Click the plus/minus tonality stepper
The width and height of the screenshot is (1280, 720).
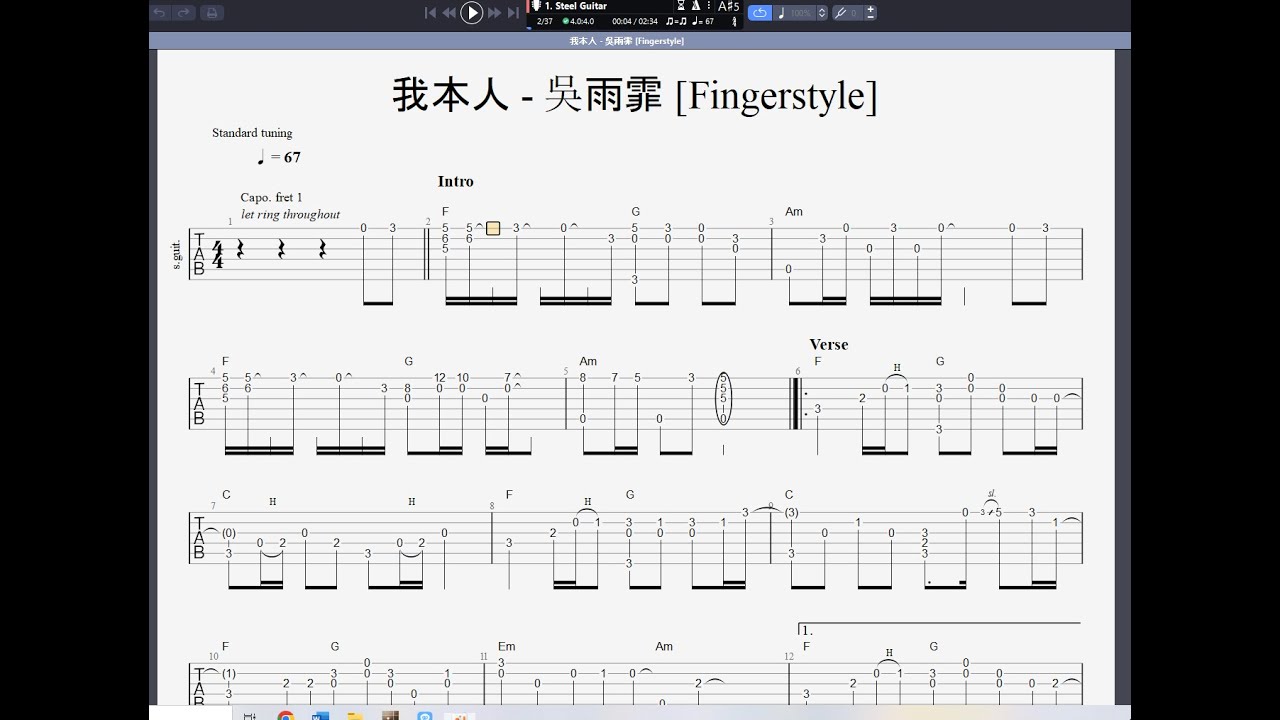871,13
